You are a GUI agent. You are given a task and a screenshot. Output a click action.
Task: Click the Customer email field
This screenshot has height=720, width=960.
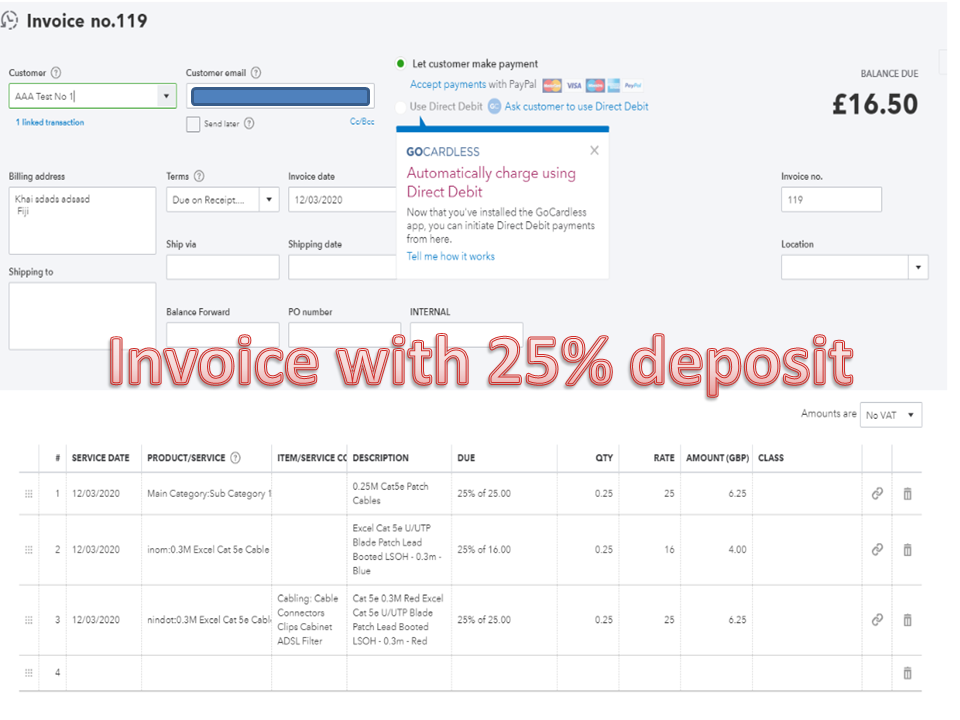pos(280,96)
